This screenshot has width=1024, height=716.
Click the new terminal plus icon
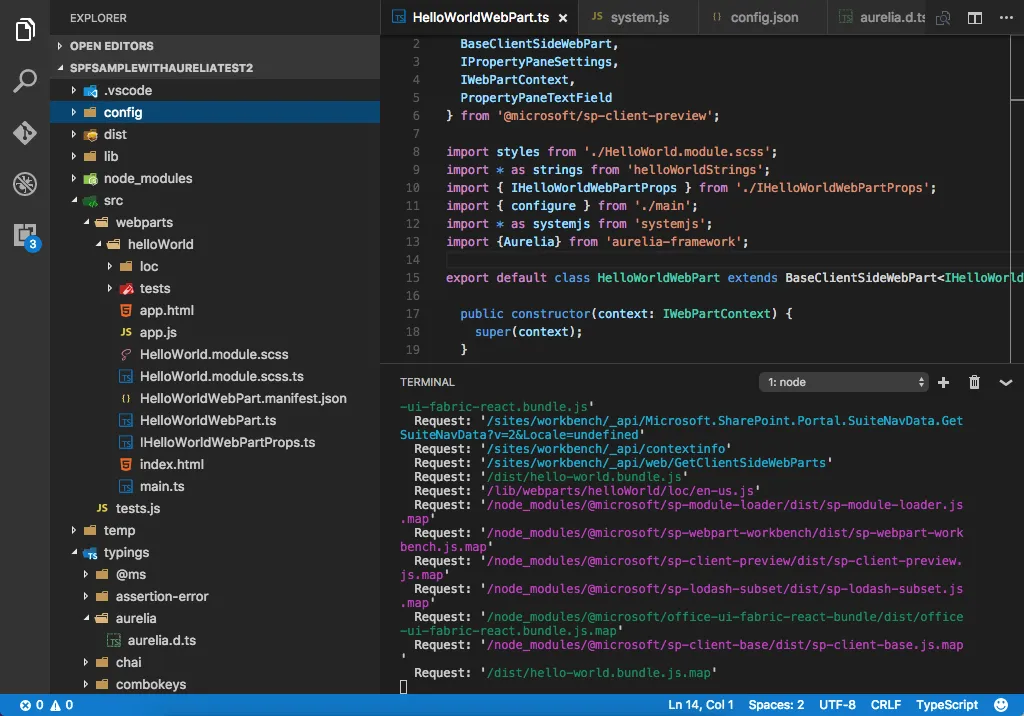[943, 382]
